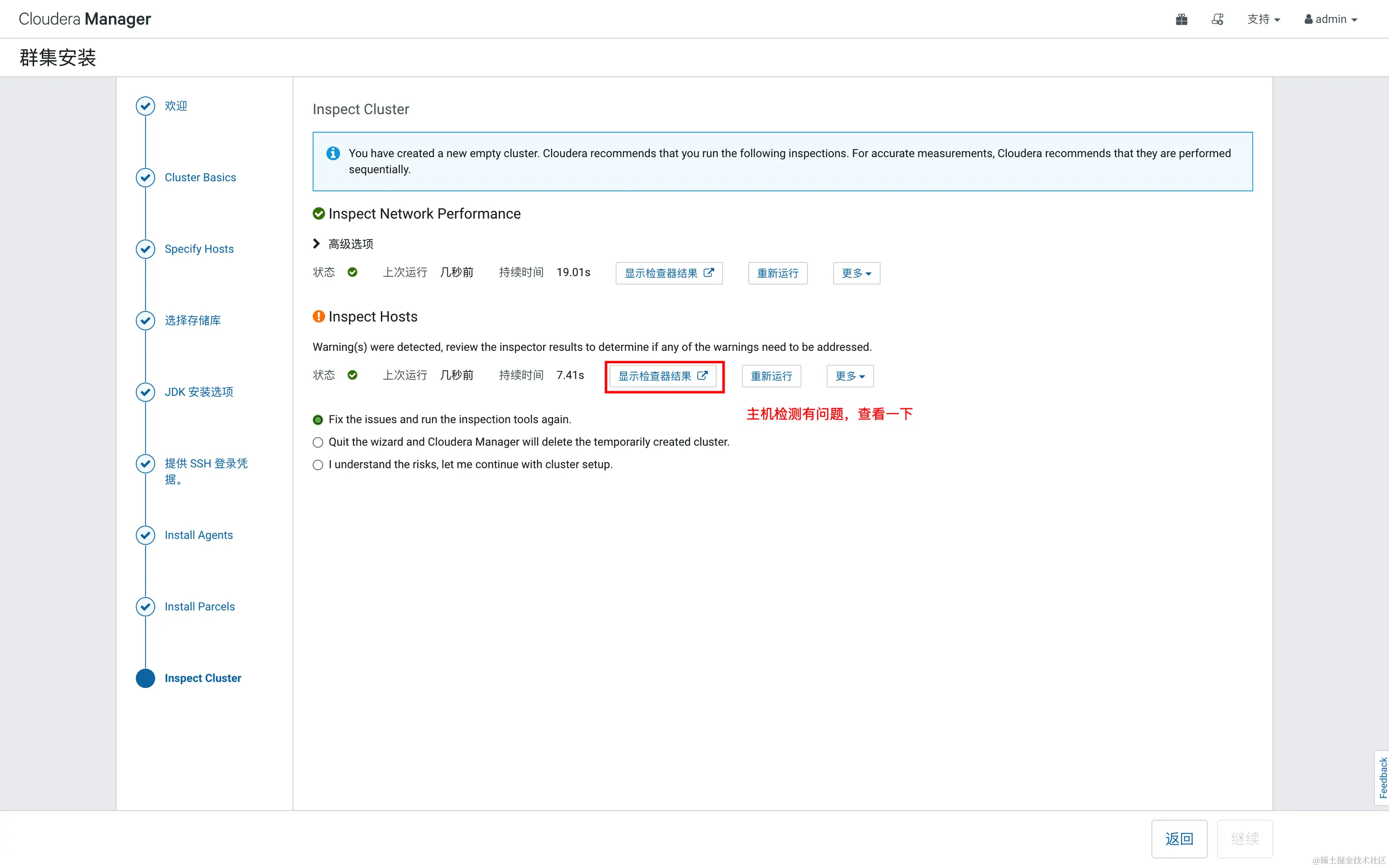Click 重新运行 for Inspect Hosts

(x=771, y=376)
